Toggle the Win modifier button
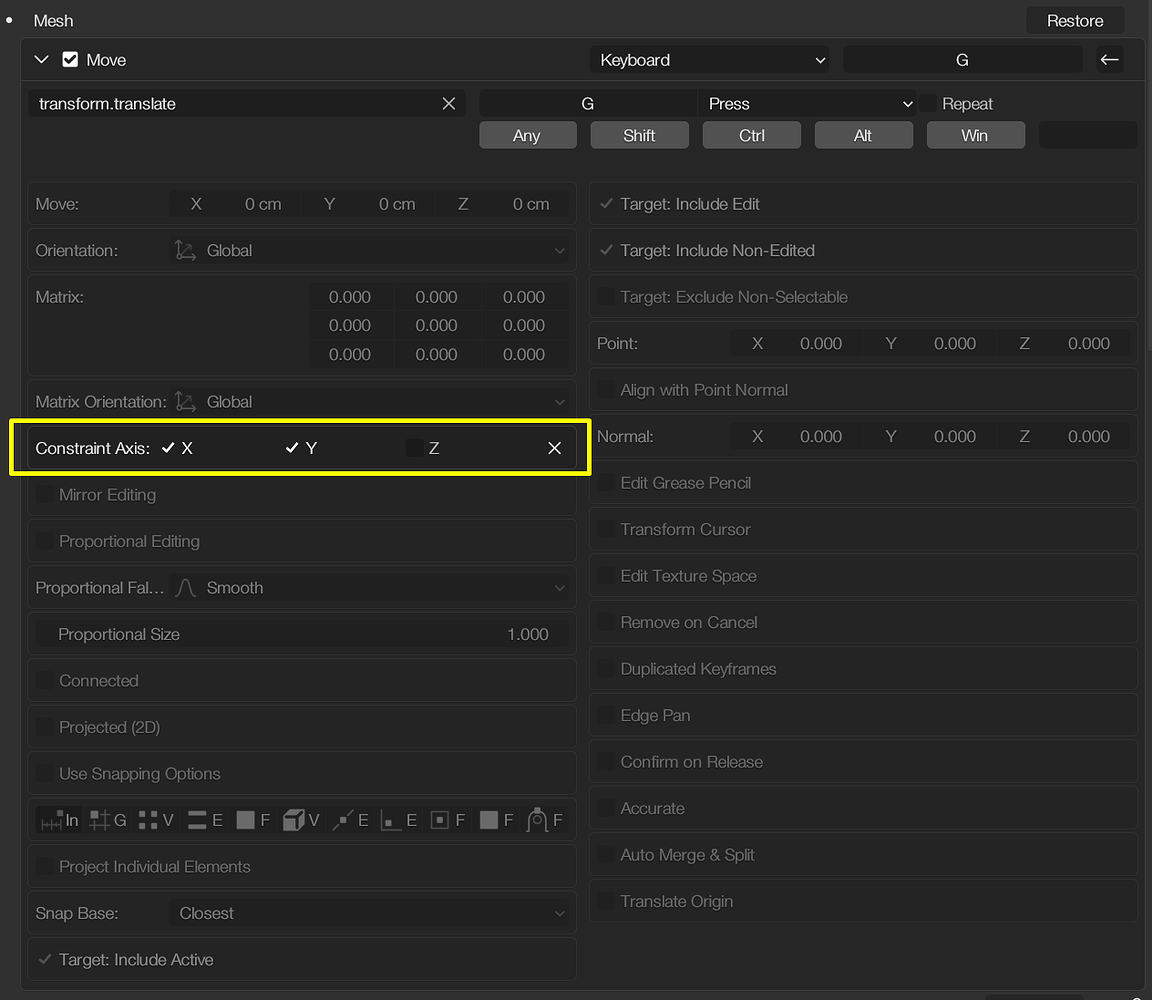 tap(976, 135)
